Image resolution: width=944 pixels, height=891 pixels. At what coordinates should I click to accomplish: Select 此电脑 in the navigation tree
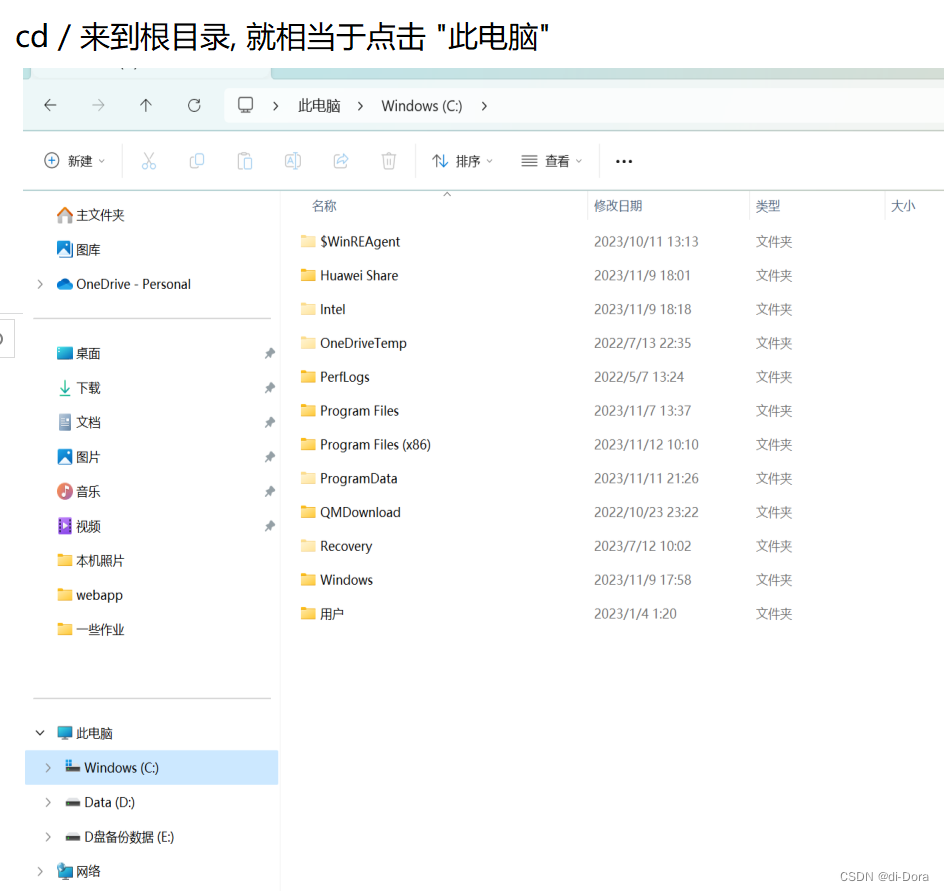point(84,733)
